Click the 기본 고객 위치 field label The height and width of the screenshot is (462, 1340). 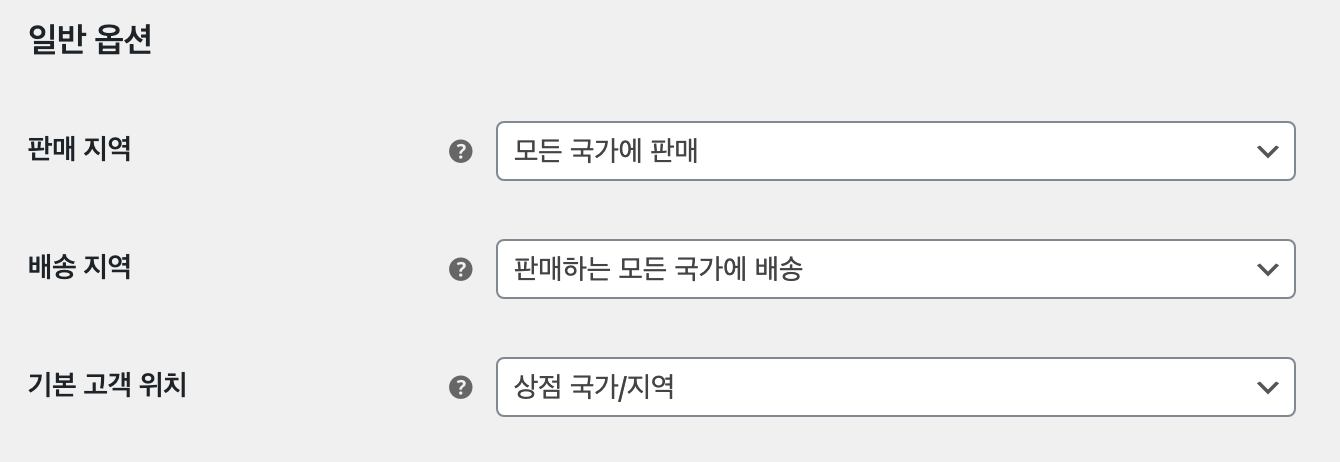[x=107, y=385]
